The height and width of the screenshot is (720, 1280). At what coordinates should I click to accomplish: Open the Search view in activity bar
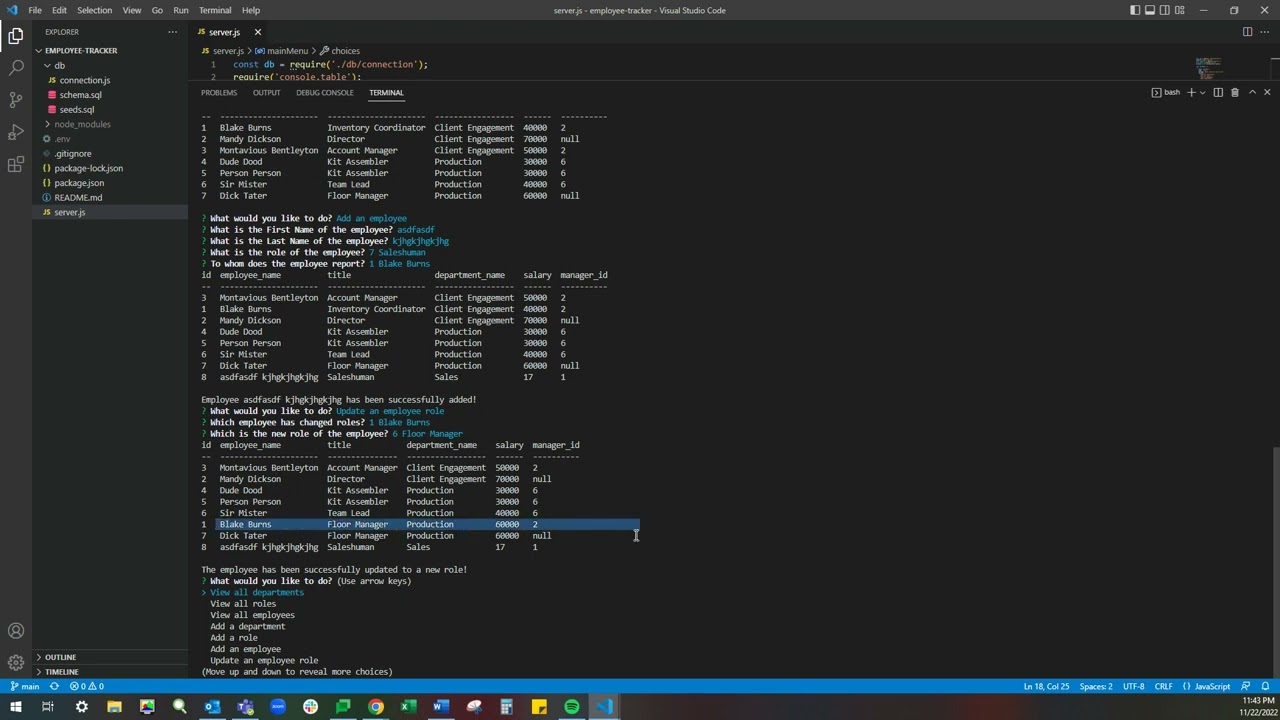(x=16, y=68)
